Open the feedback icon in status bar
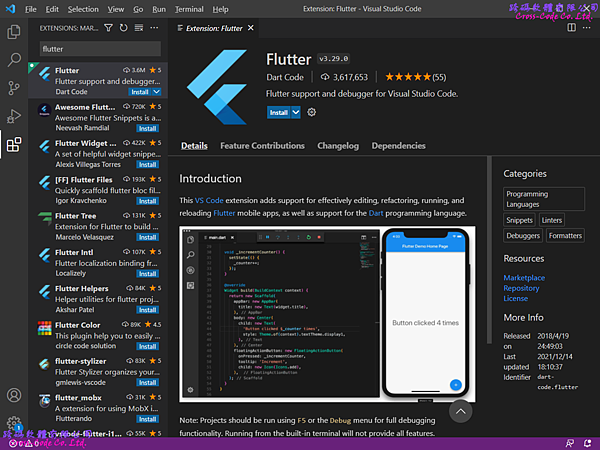600x450 pixels. pos(570,443)
